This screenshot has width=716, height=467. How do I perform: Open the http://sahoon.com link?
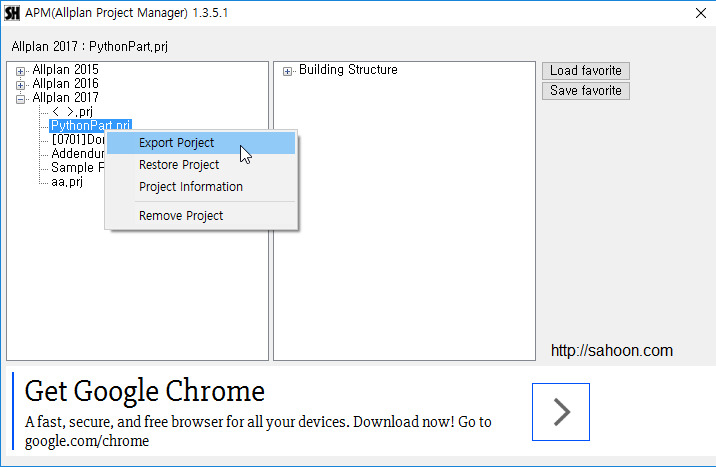pos(611,351)
